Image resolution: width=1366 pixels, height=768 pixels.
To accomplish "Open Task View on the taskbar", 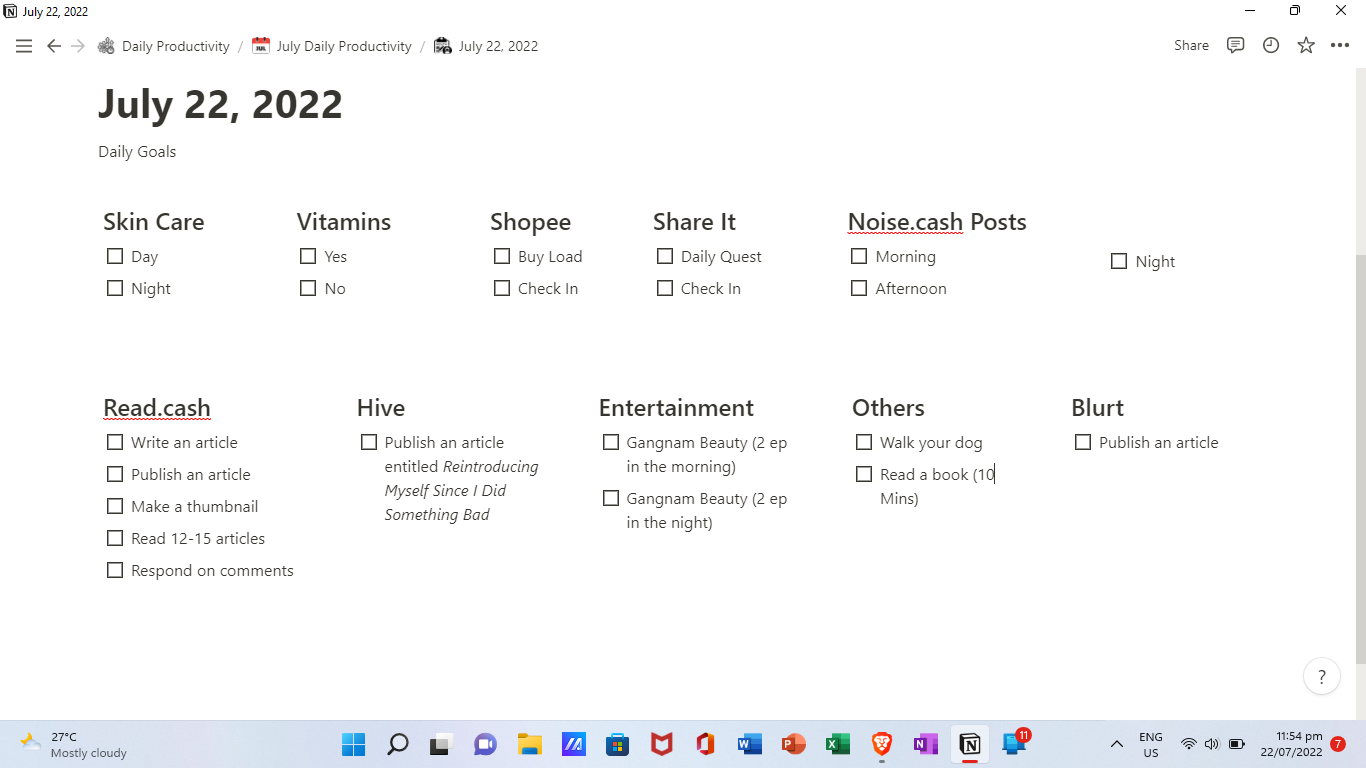I will (441, 744).
